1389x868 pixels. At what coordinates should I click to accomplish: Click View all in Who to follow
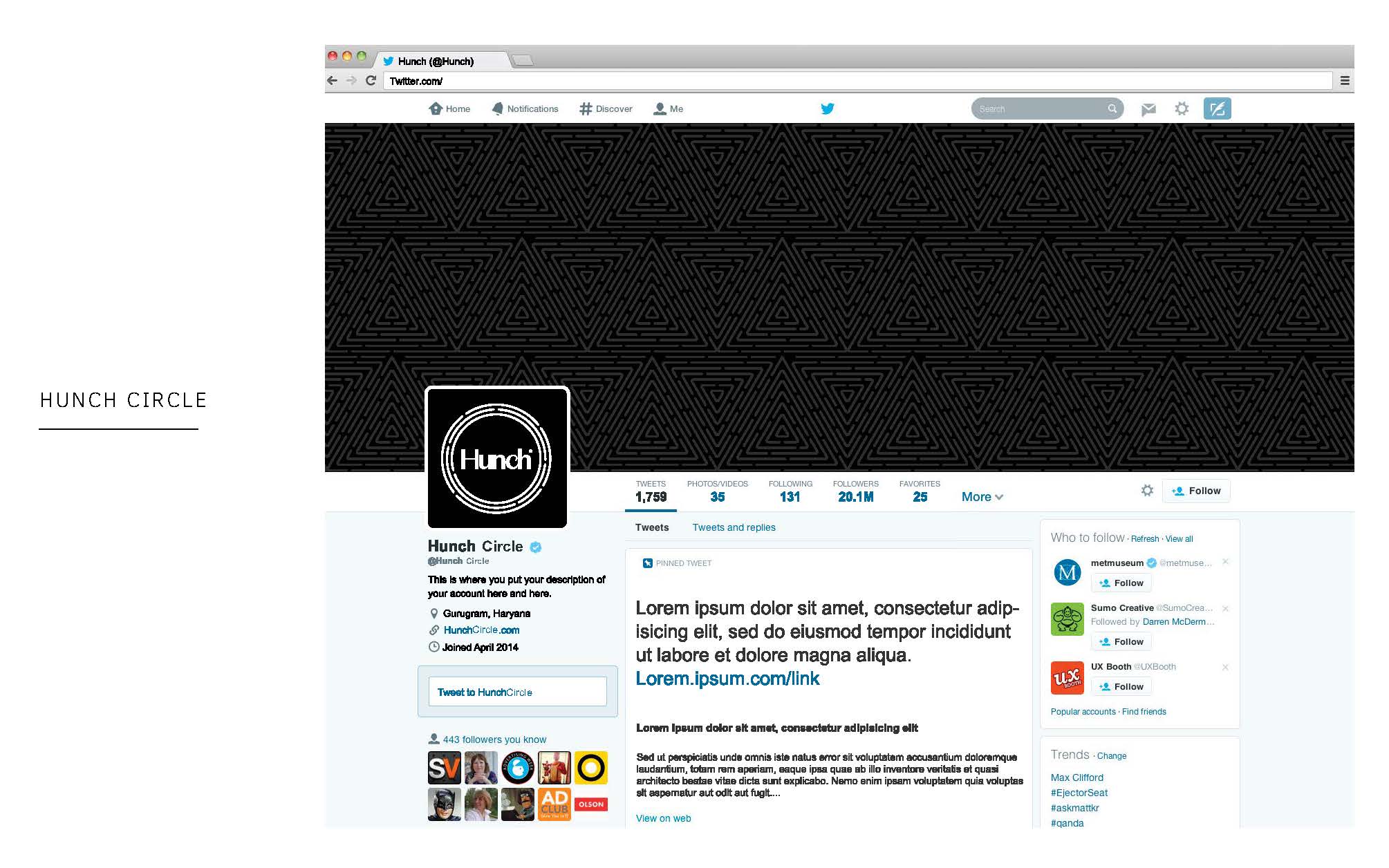(1179, 539)
